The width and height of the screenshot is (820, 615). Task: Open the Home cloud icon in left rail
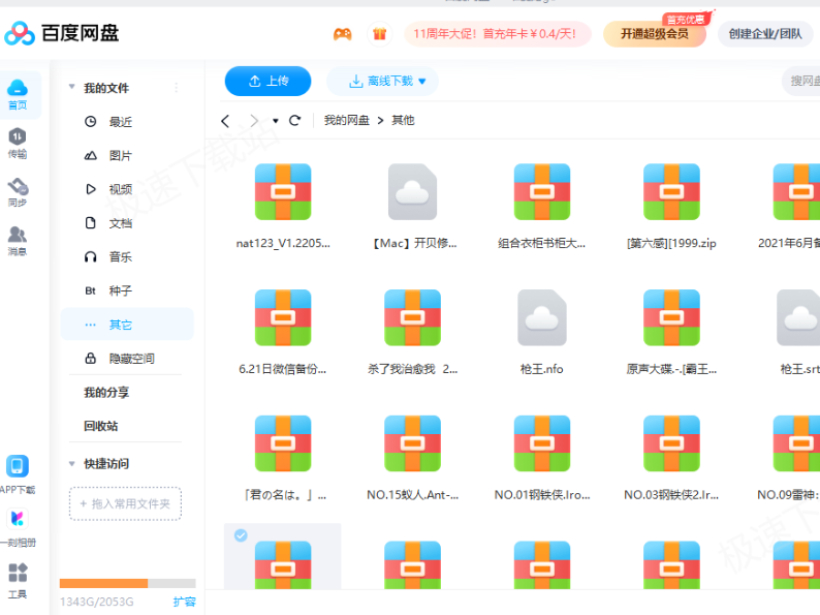tap(17, 95)
